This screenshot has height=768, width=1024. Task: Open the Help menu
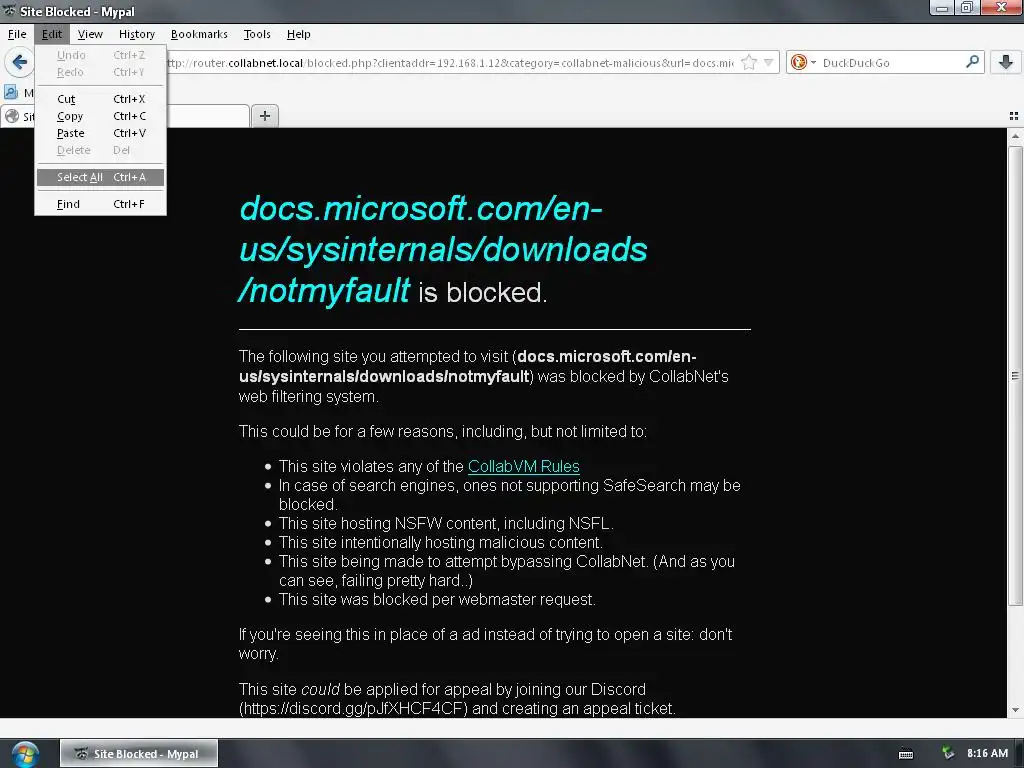[298, 34]
